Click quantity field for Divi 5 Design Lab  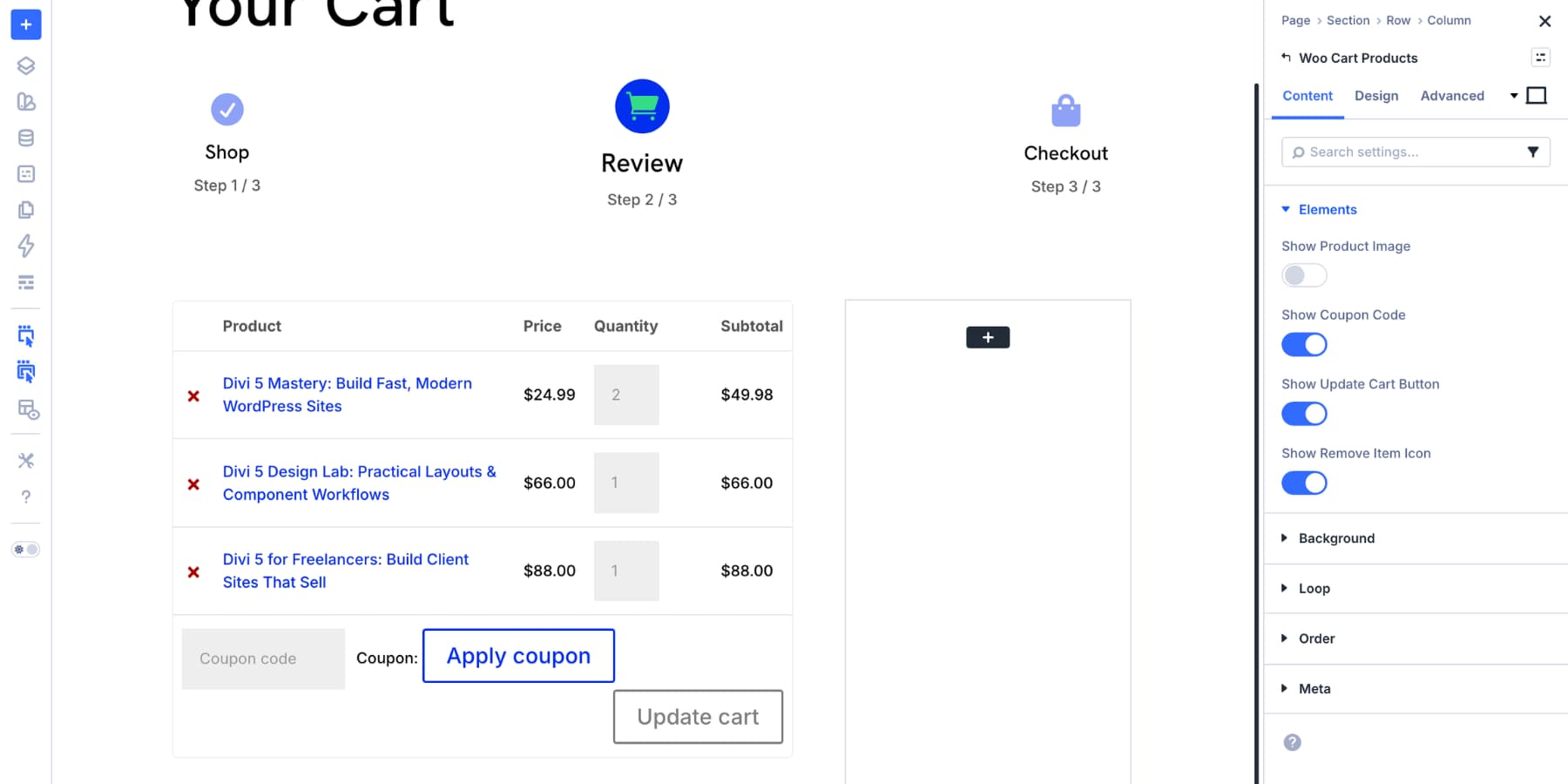pos(626,483)
